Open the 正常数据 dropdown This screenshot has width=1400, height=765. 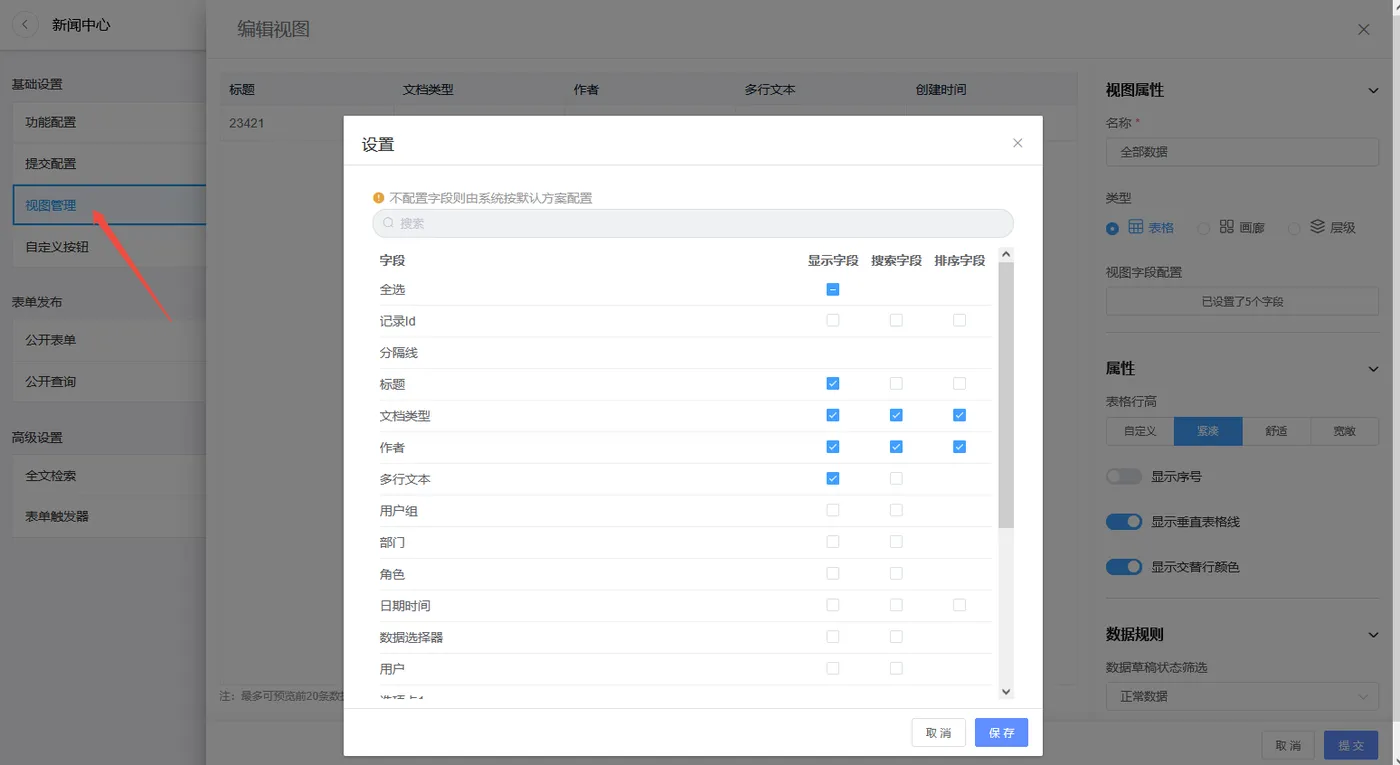tap(1241, 696)
